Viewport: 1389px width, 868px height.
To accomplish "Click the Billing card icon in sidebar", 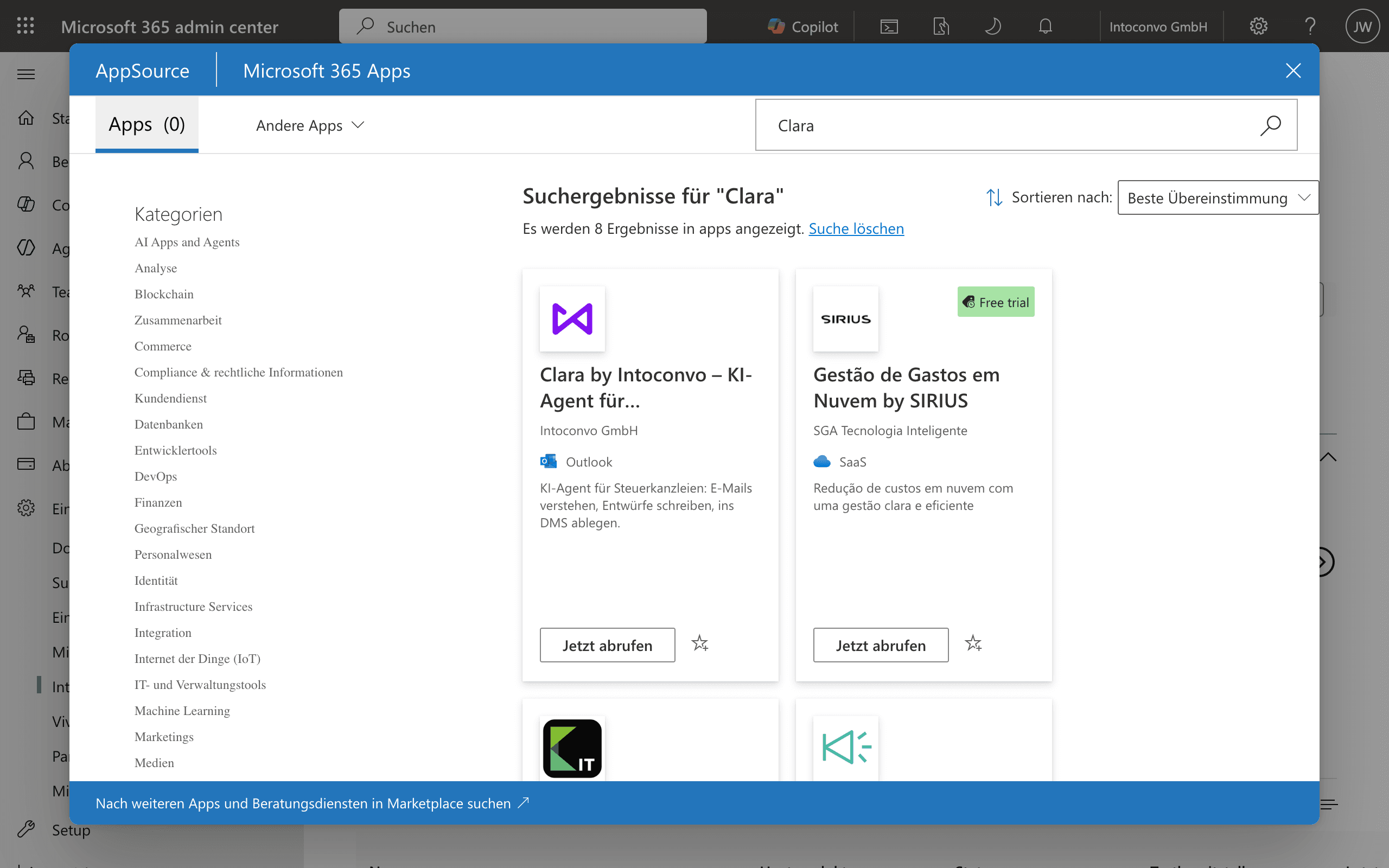I will pos(26,464).
